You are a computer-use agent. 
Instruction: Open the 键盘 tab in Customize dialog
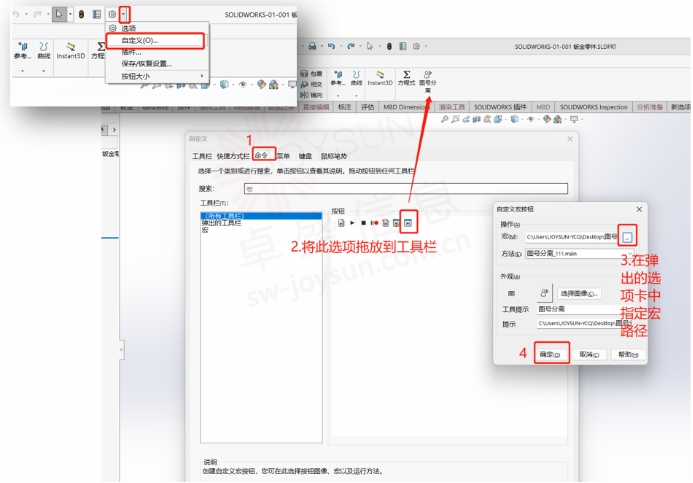[x=305, y=156]
